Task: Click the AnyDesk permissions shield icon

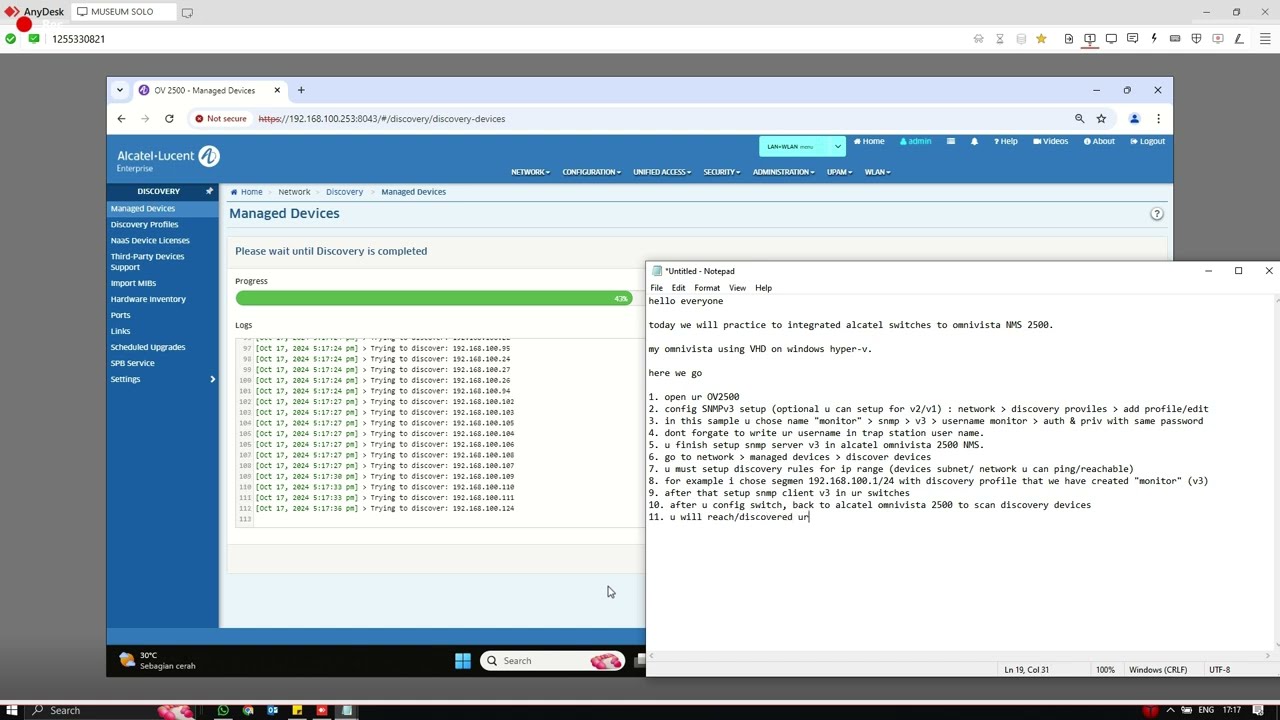Action: pos(1197,39)
